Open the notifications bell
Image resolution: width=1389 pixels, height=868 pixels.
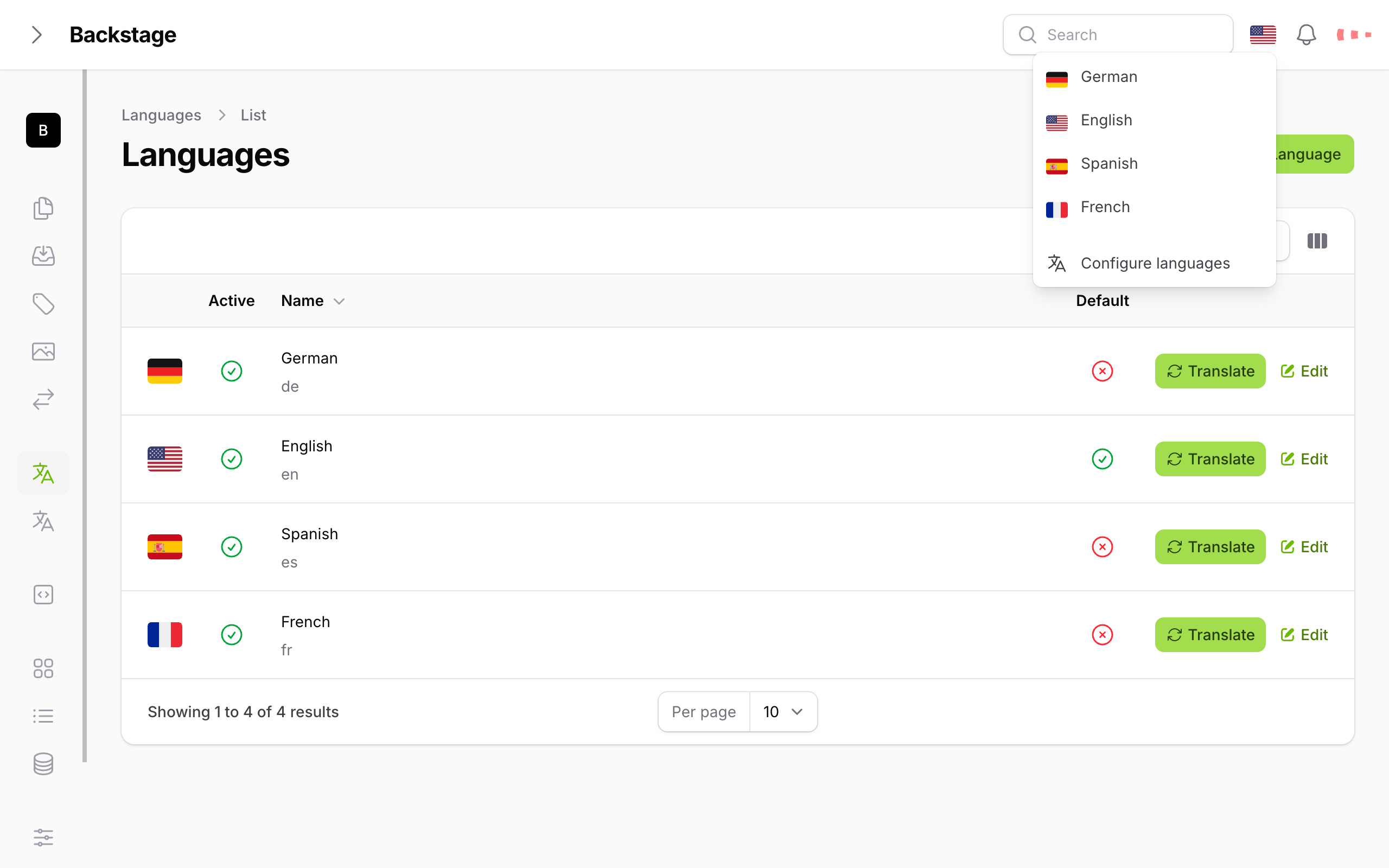[x=1306, y=34]
